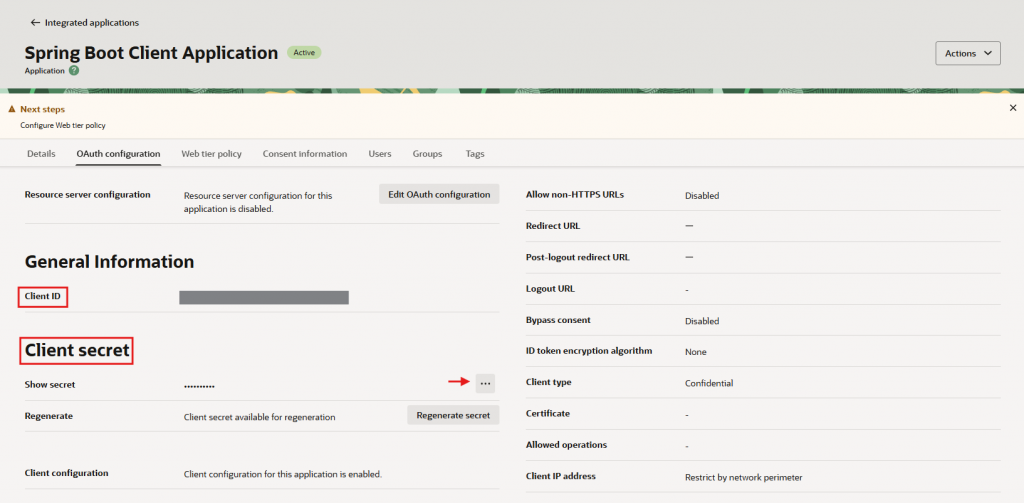Click 'Resource server configuration for this application is disabled' text
The image size is (1024, 503).
click(259, 203)
